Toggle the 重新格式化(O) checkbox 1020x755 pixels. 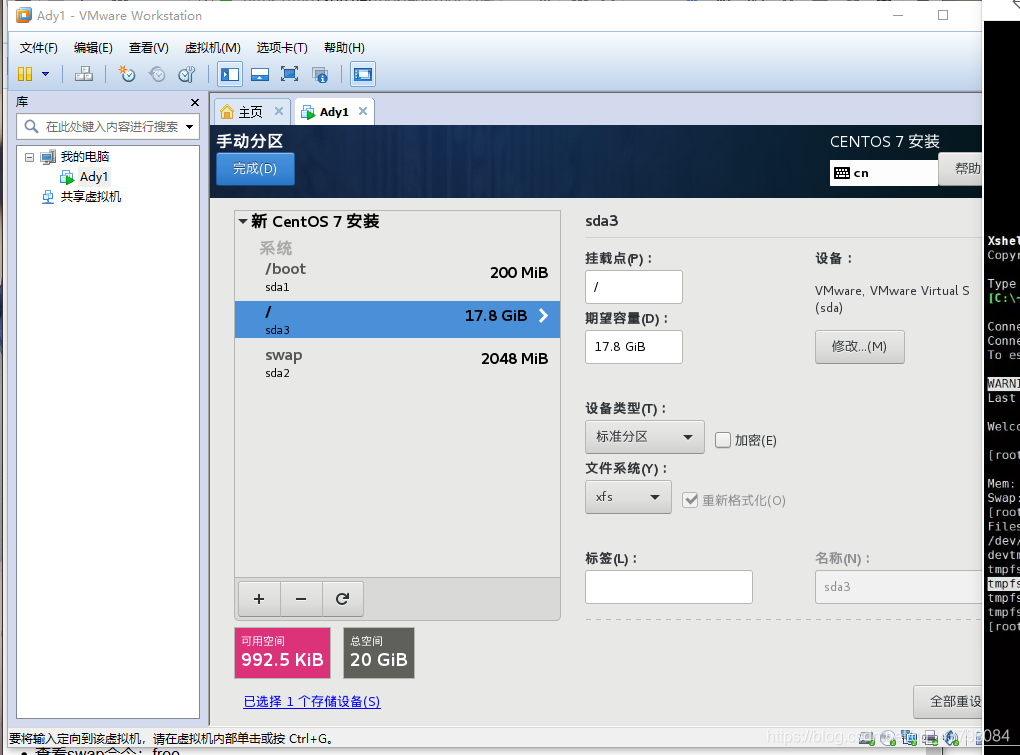[690, 500]
